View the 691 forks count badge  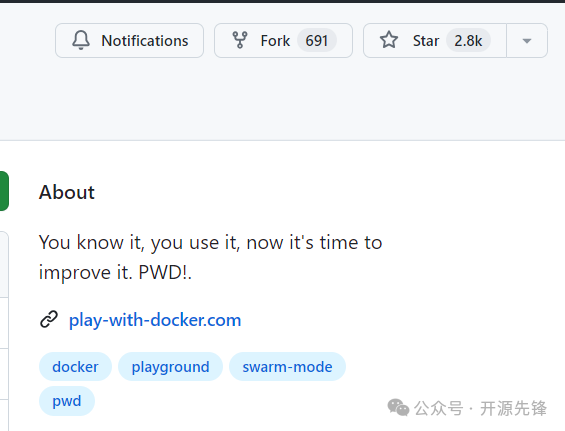[x=317, y=40]
